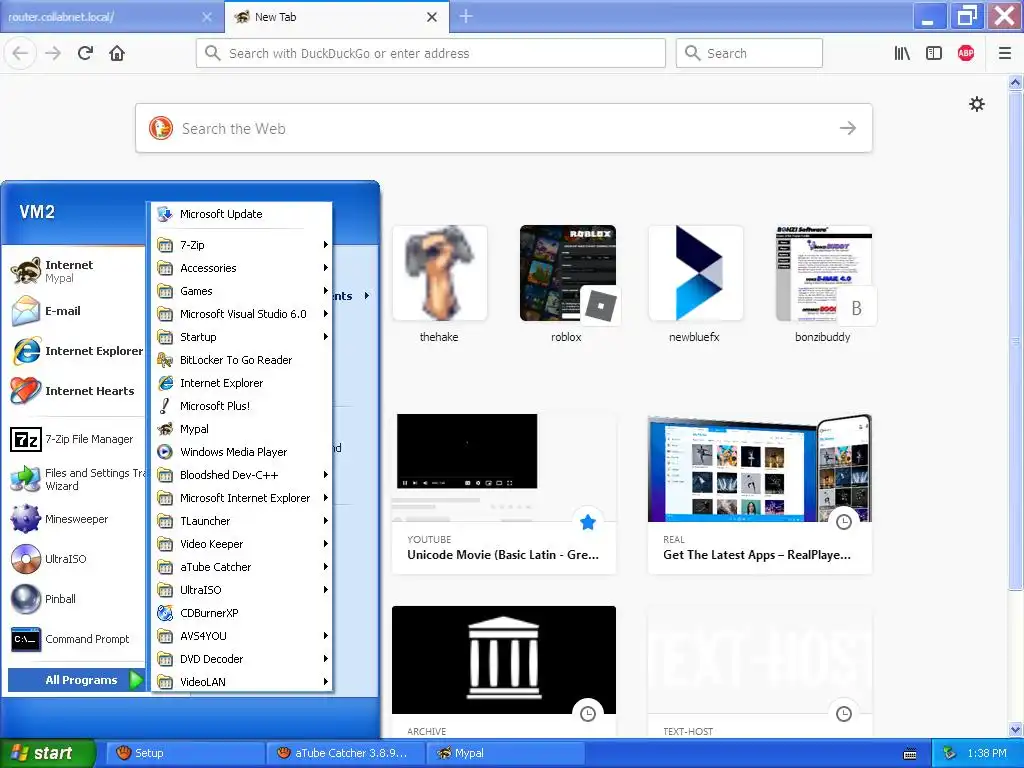
Task: Click the All Programs button
Action: click(x=76, y=680)
